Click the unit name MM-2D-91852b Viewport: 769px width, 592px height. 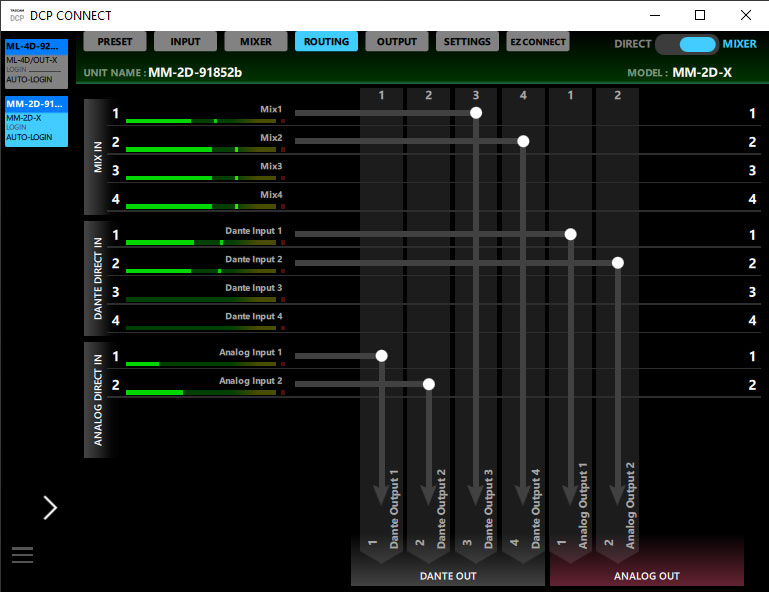click(x=195, y=73)
